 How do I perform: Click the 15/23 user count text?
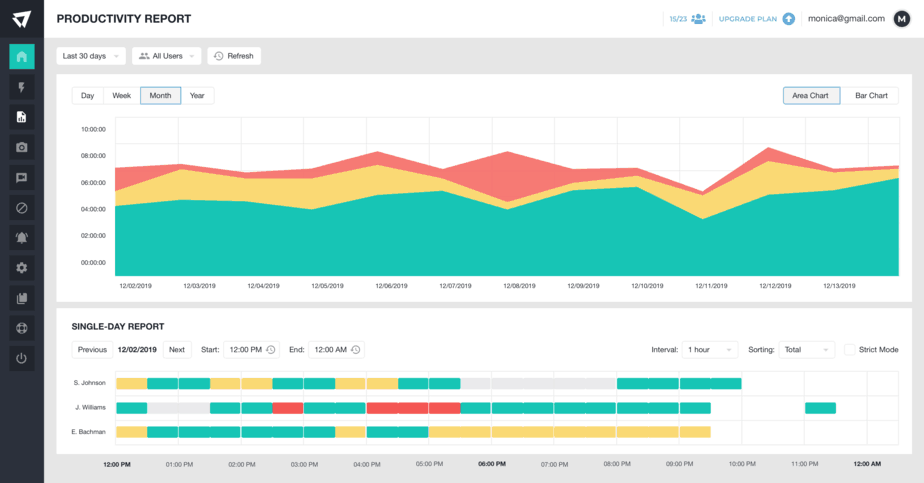pos(678,19)
